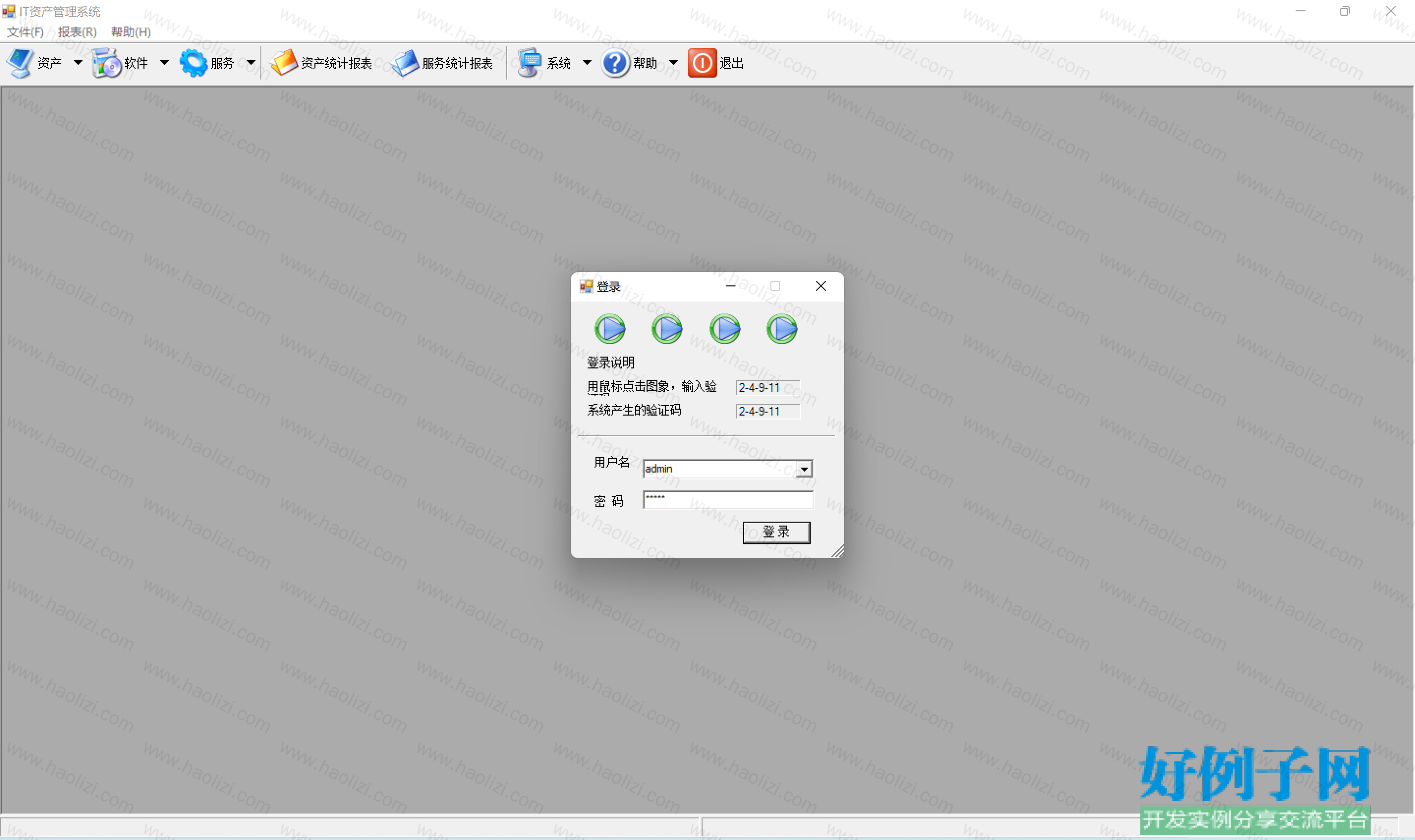Focus the 密码 password field
Image resolution: width=1415 pixels, height=840 pixels.
pyautogui.click(x=729, y=500)
